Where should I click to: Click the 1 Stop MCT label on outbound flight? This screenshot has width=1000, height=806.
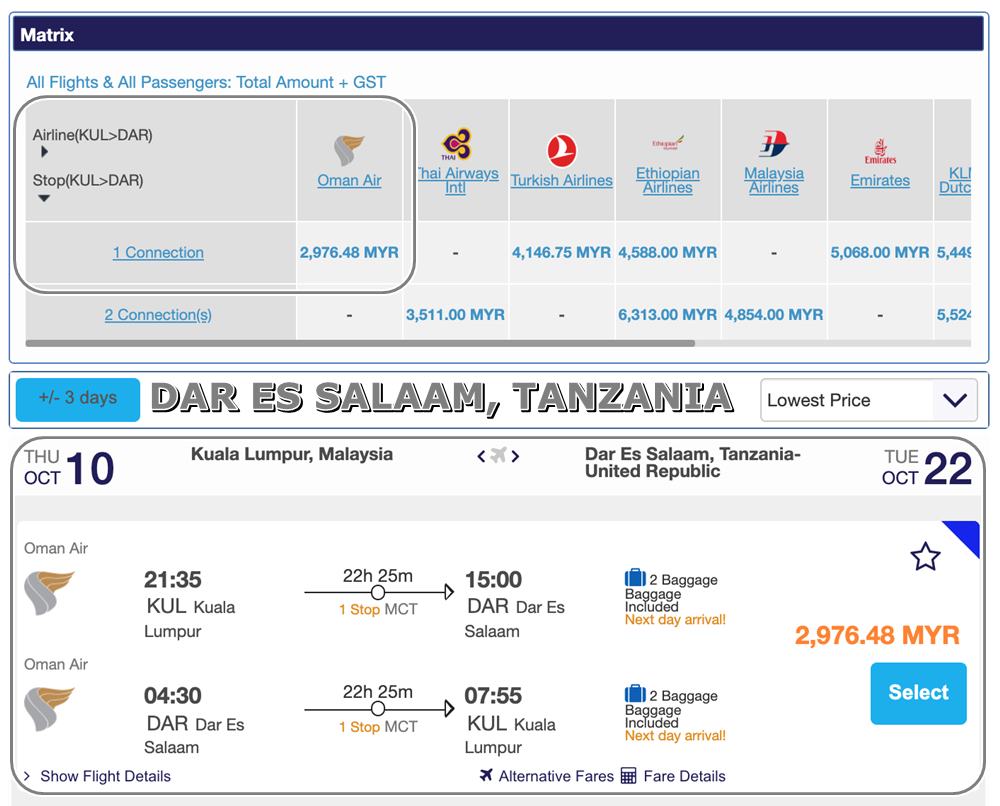point(378,610)
